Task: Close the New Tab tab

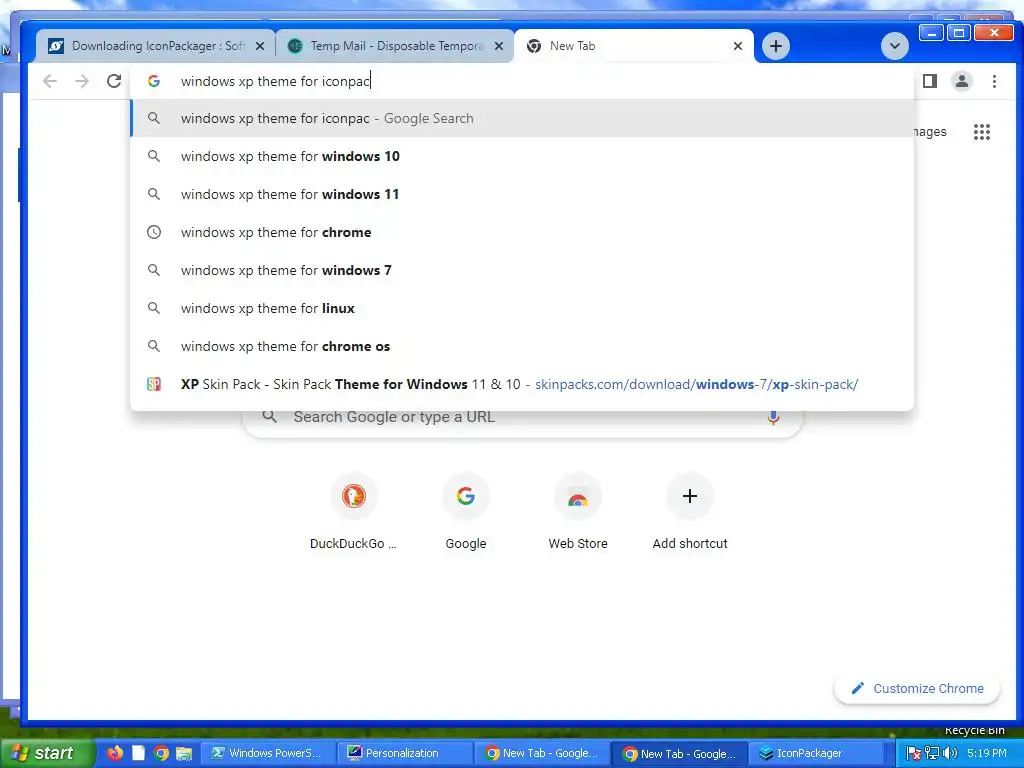Action: 738,46
